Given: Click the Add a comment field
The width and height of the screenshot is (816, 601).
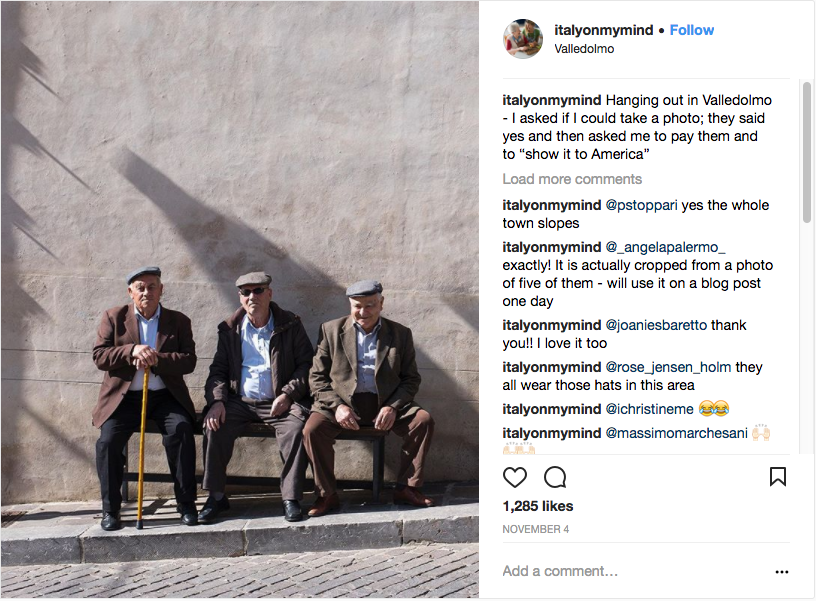Looking at the screenshot, I should [637, 571].
